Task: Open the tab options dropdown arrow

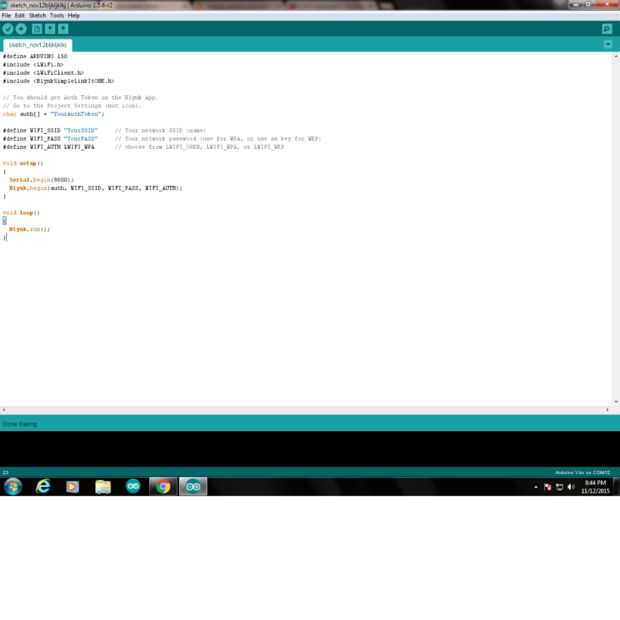Action: [608, 44]
